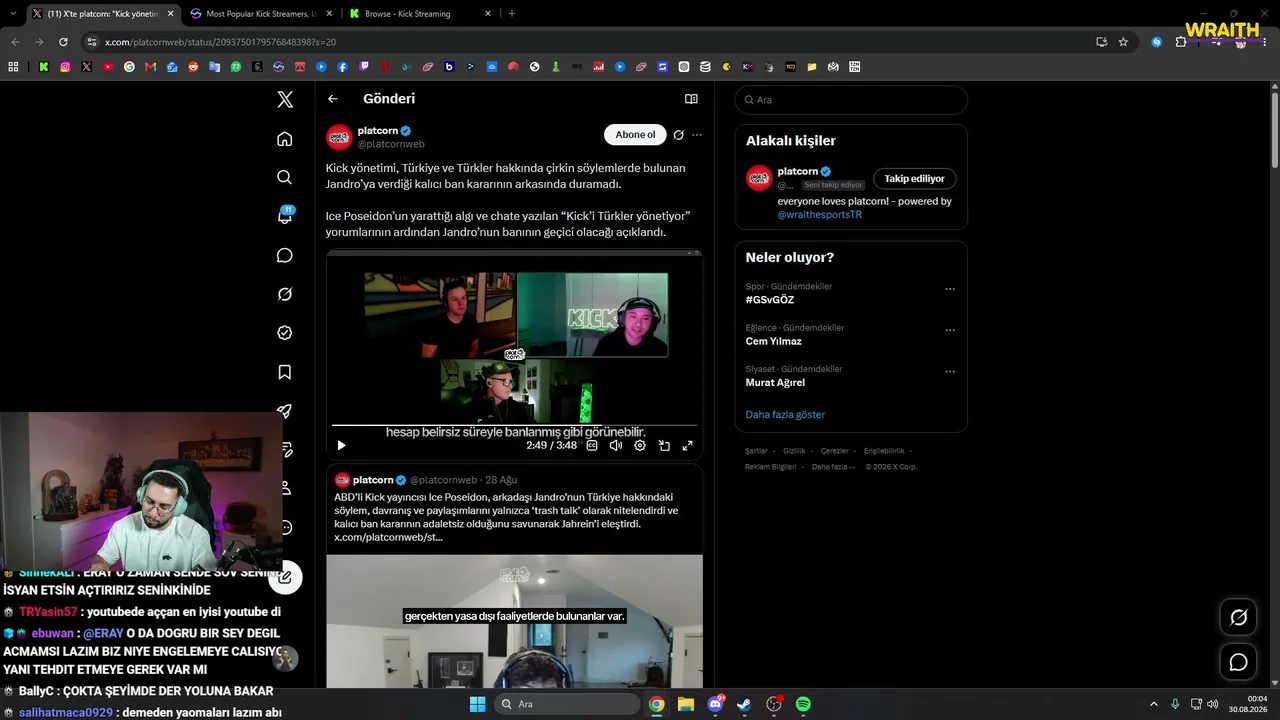Open trend #GSvGÖZ
The width and height of the screenshot is (1280, 720).
point(770,300)
